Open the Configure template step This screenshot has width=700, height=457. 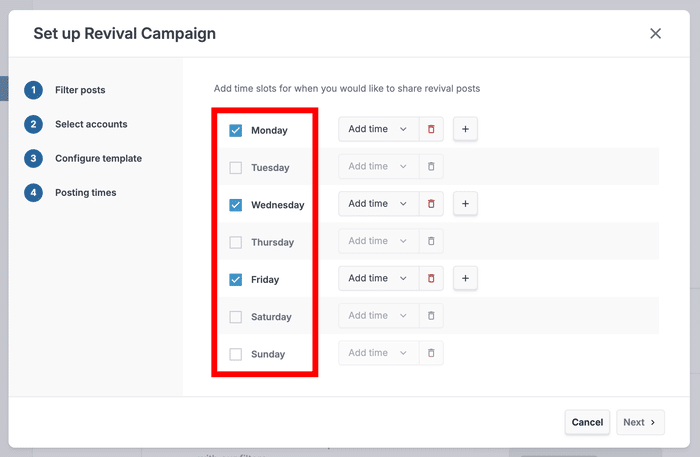pyautogui.click(x=97, y=158)
